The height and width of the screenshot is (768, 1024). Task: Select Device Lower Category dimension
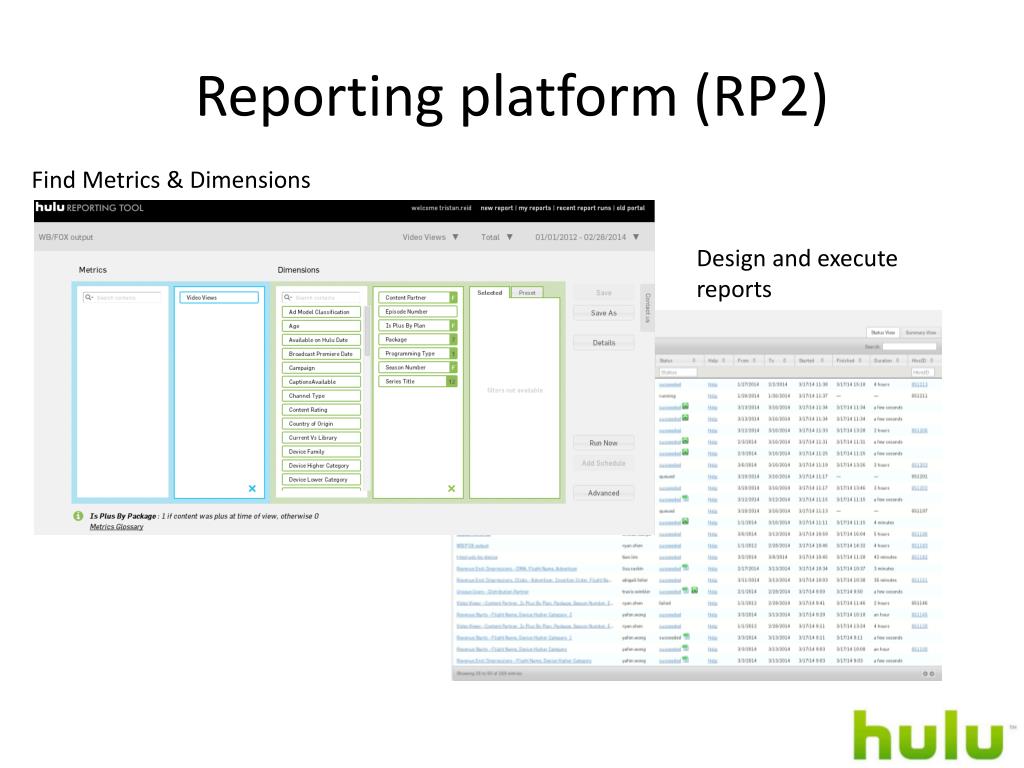(321, 479)
